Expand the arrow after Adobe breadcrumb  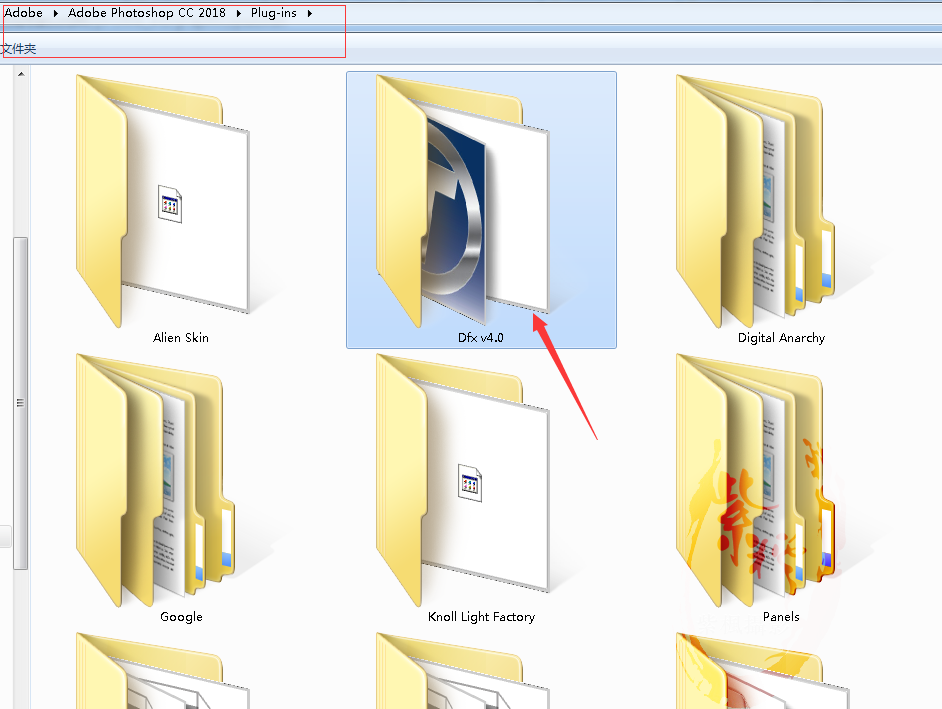tap(55, 13)
